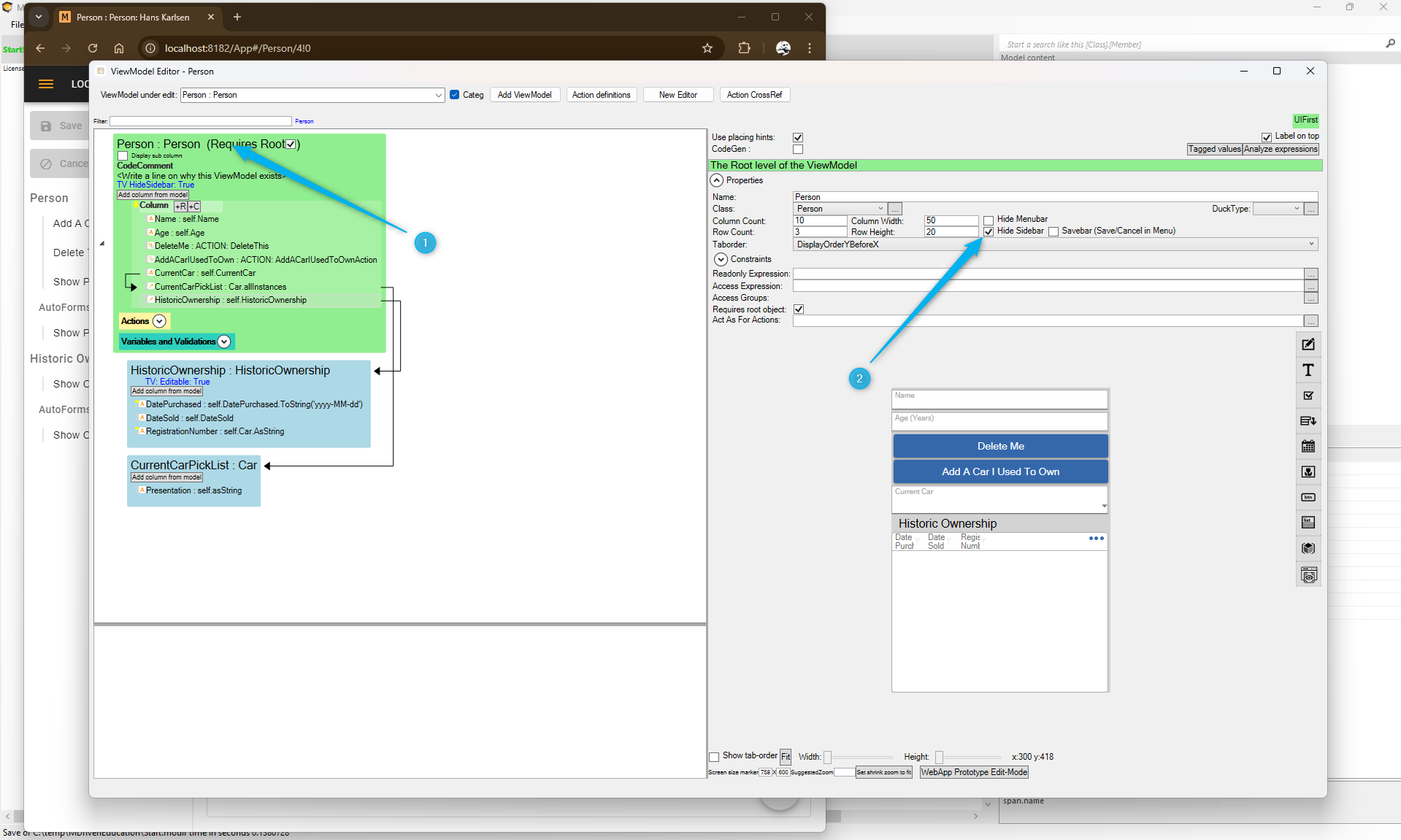Open Action definitions from the toolbar
Image resolution: width=1401 pixels, height=840 pixels.
point(601,95)
